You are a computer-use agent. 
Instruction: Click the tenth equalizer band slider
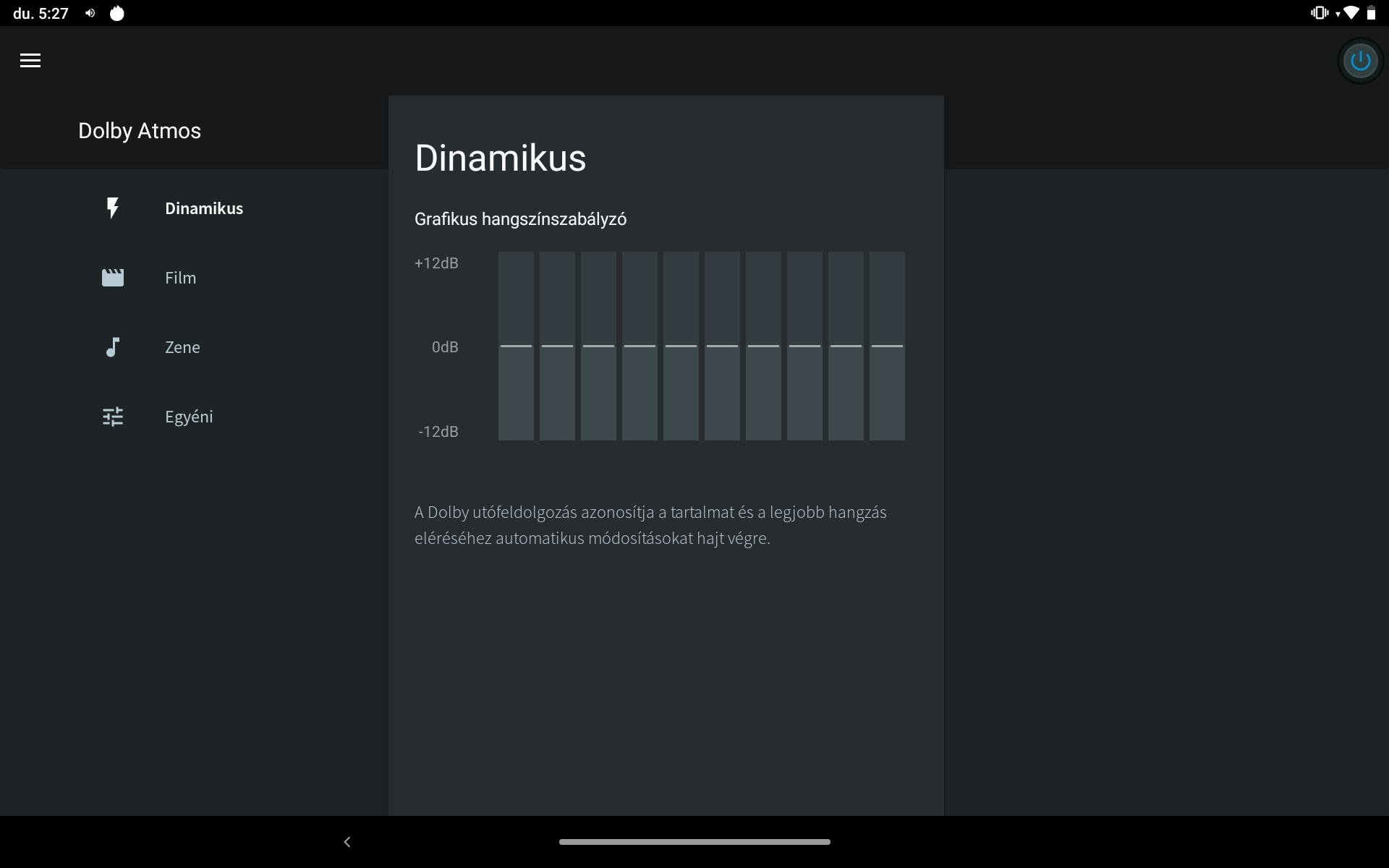[x=887, y=346]
